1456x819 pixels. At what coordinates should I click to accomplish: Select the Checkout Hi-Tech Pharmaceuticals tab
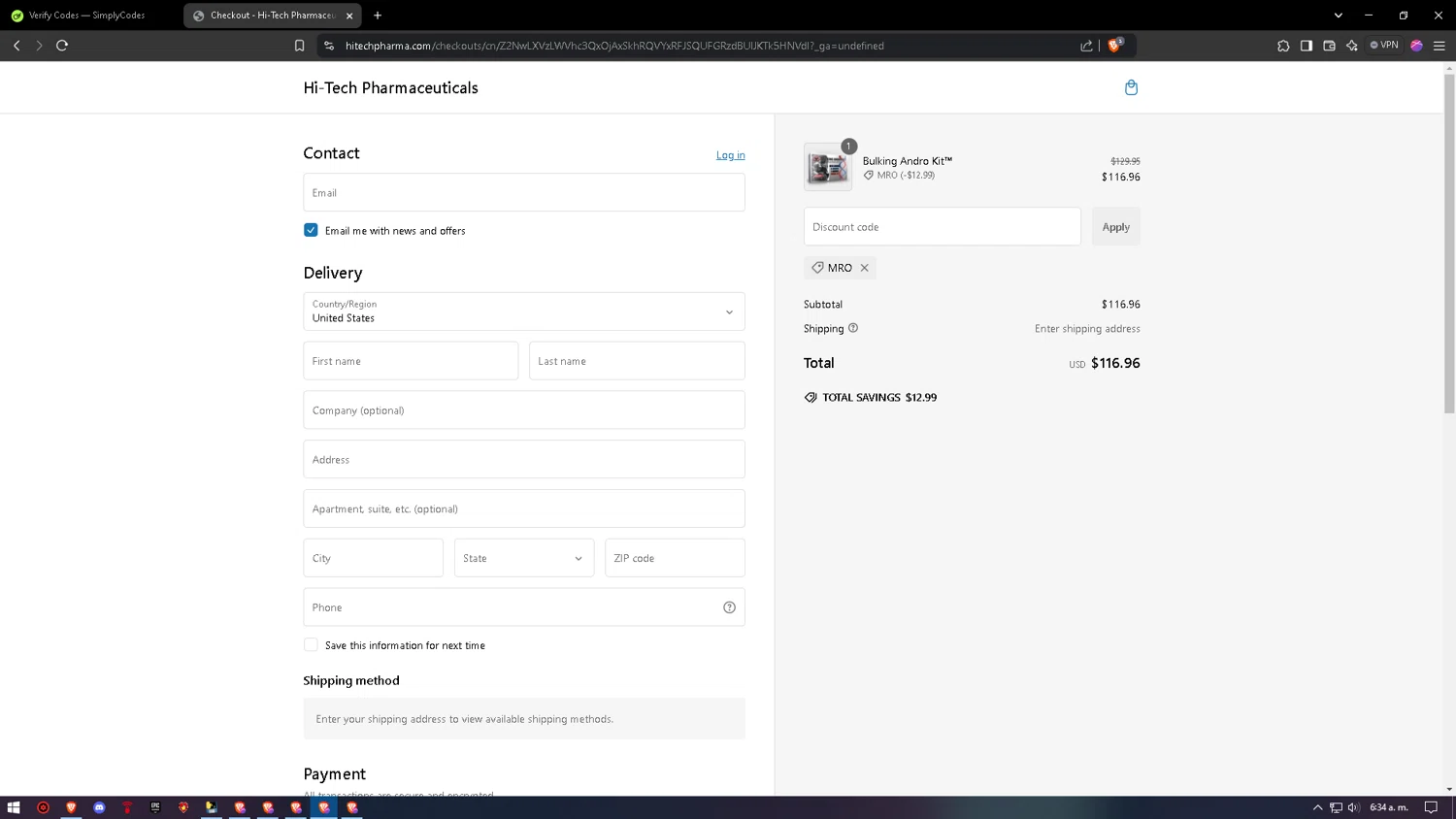[x=272, y=16]
